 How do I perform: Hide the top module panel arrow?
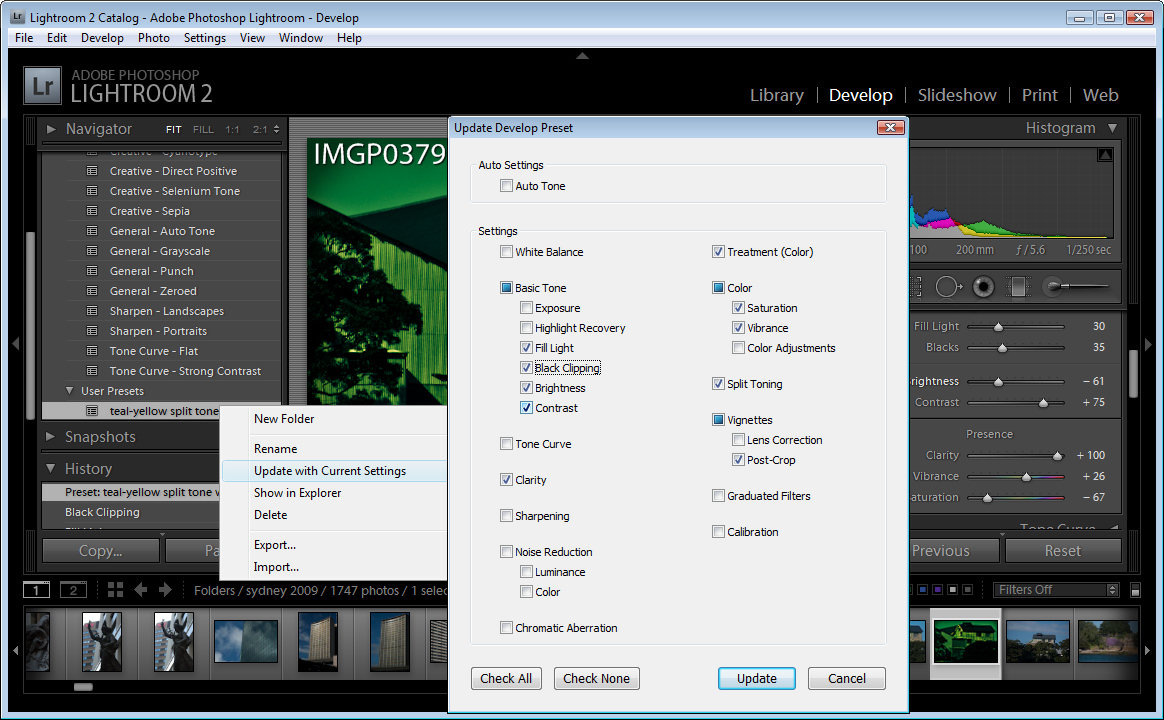click(583, 56)
